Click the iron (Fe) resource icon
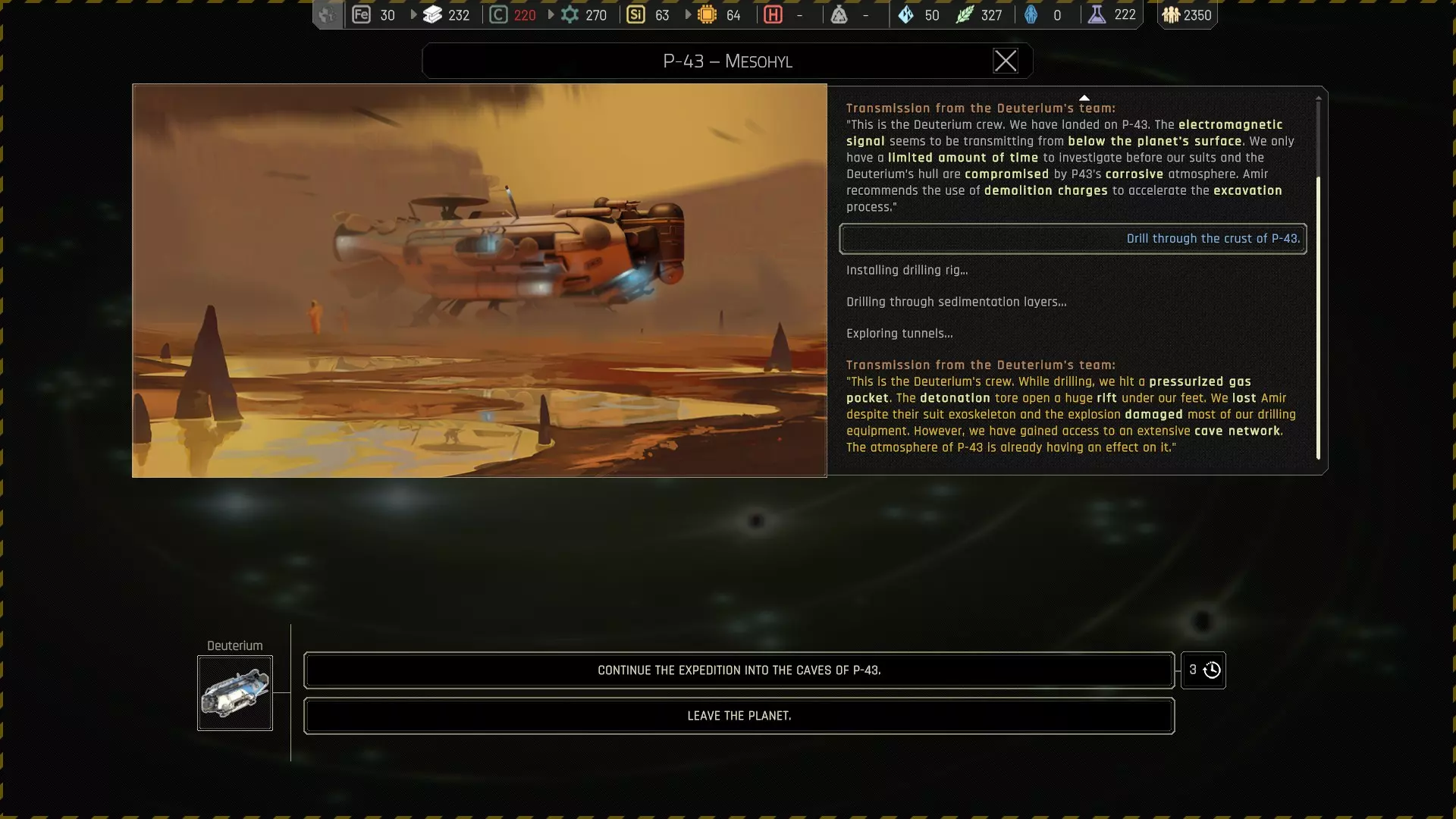The image size is (1456, 819). (362, 14)
